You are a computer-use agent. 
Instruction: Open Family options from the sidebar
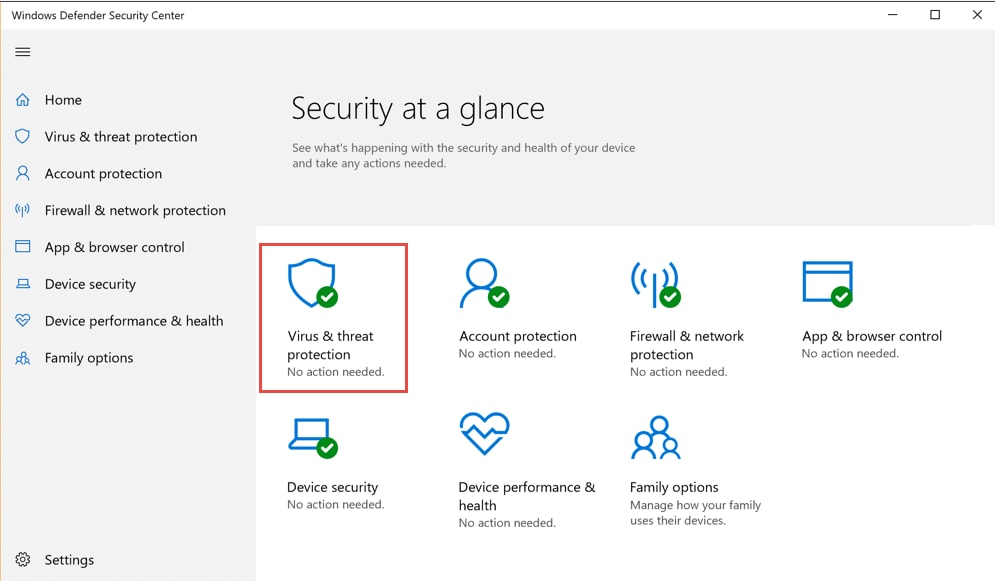coord(89,358)
